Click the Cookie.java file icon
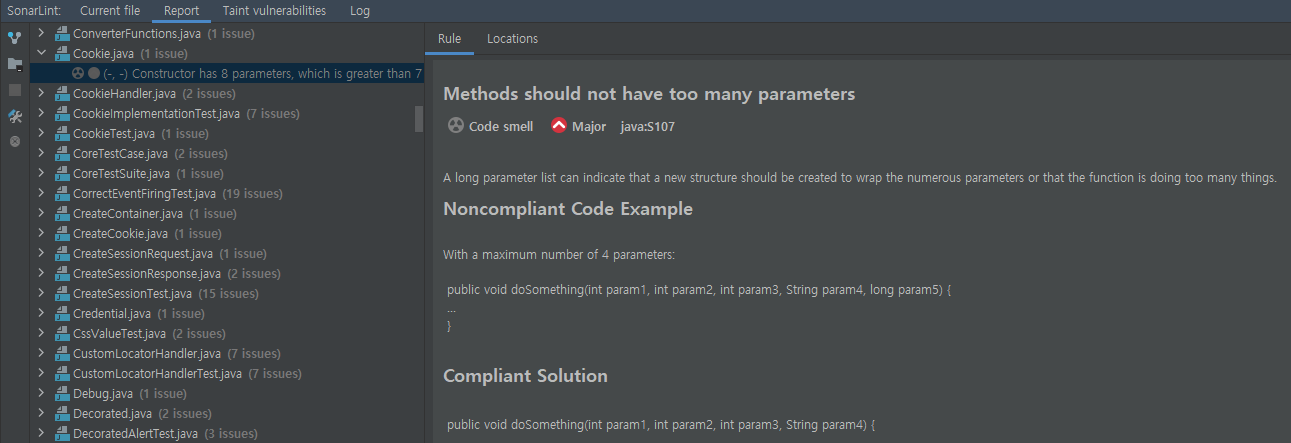This screenshot has width=1291, height=443. click(x=62, y=53)
